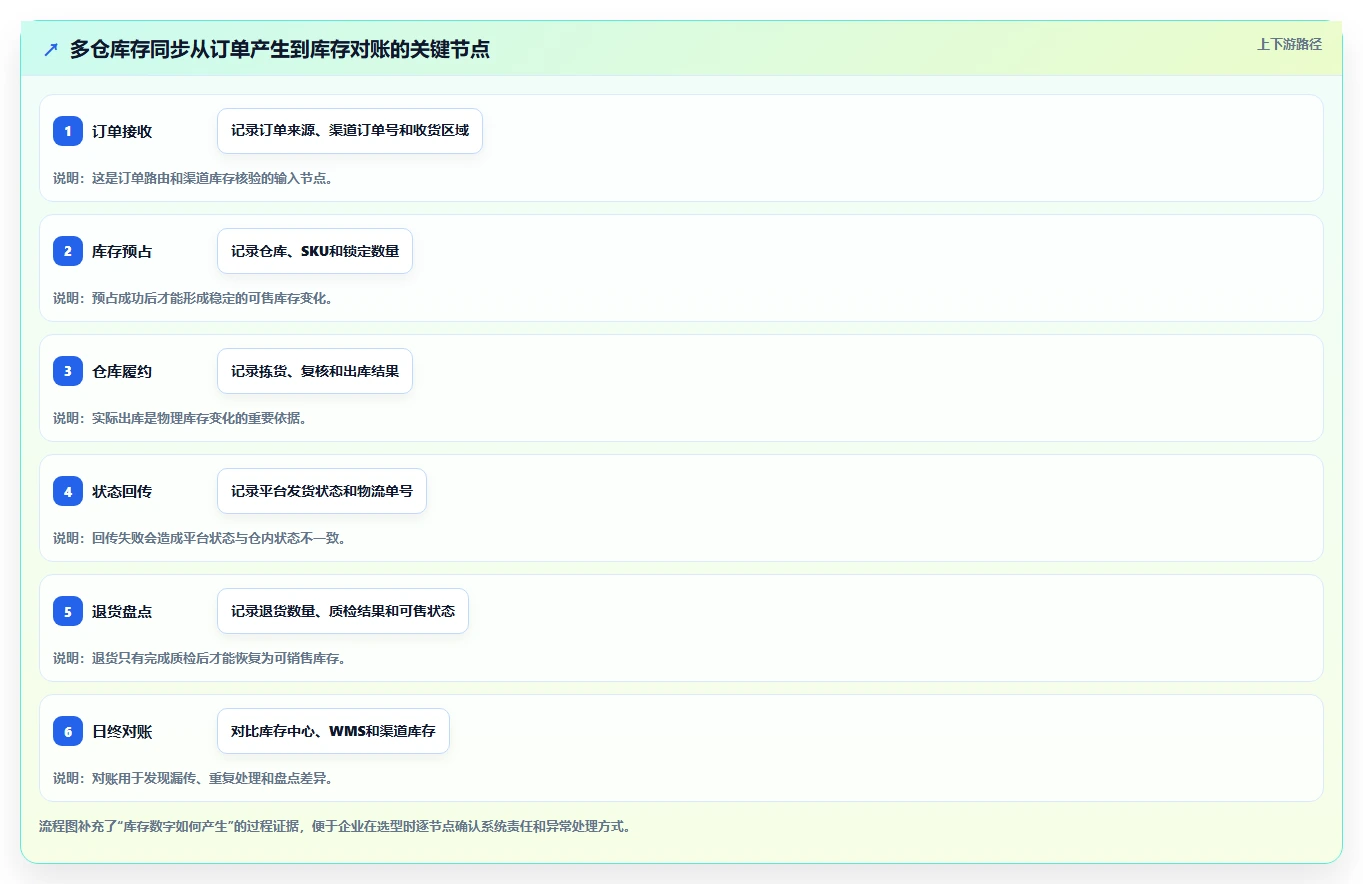Click the 库存预占 step name
The image size is (1363, 884).
(122, 251)
